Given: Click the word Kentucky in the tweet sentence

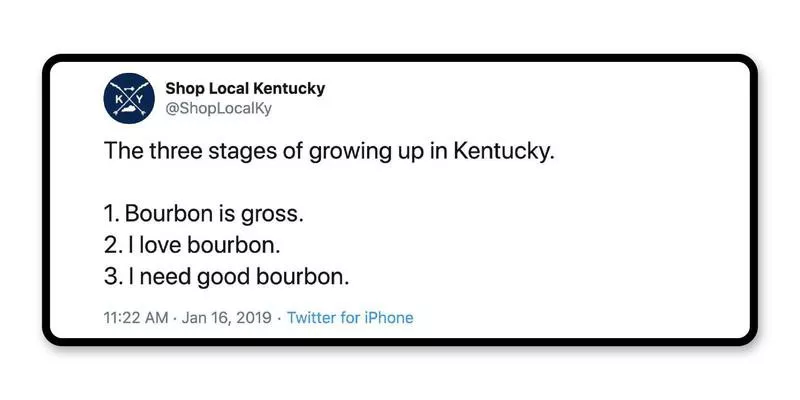Looking at the screenshot, I should [503, 154].
